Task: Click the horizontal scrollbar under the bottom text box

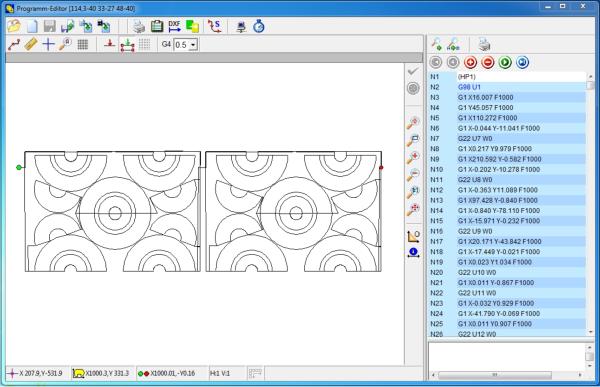Action: [494, 375]
